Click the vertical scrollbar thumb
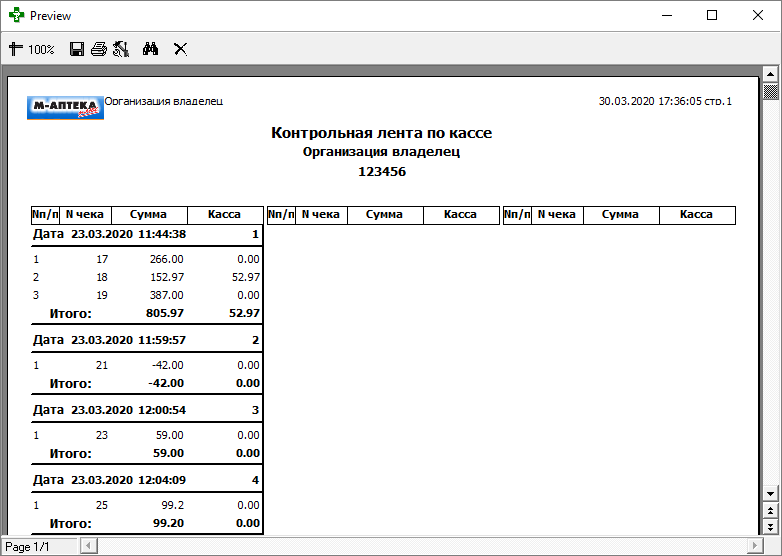This screenshot has height=556, width=782. [x=770, y=93]
